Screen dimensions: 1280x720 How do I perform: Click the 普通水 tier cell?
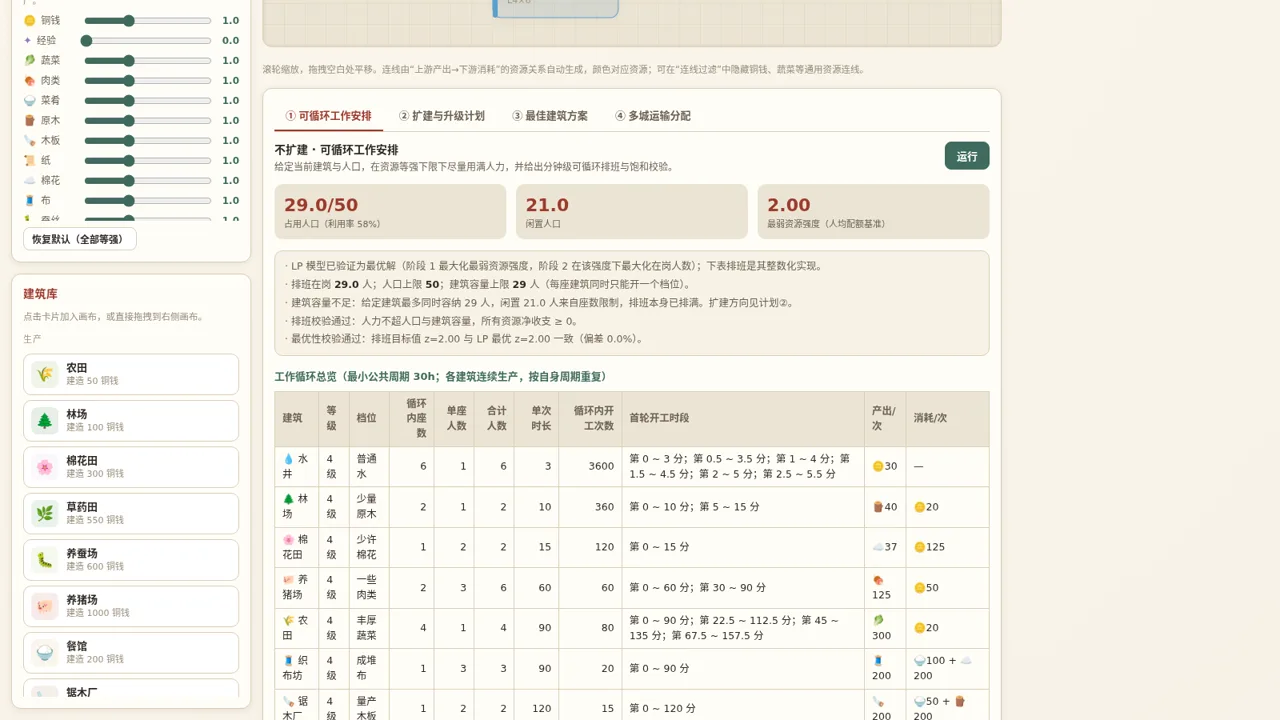369,466
